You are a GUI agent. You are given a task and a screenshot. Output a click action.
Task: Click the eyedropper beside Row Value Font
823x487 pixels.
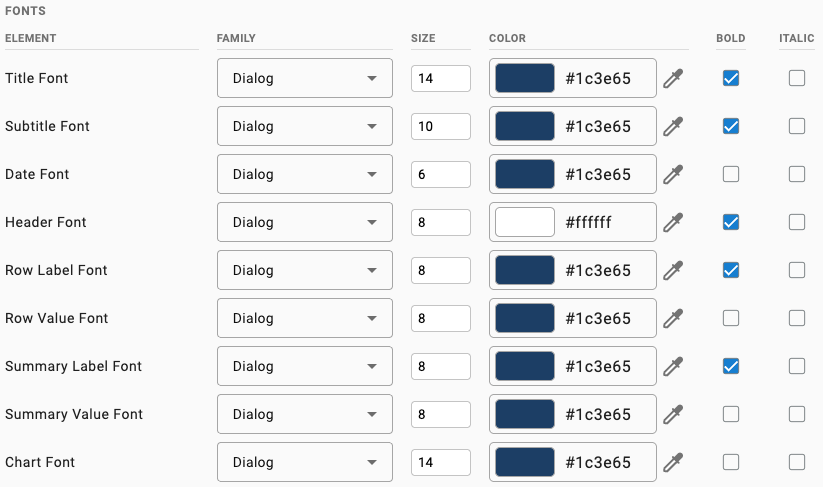click(673, 319)
